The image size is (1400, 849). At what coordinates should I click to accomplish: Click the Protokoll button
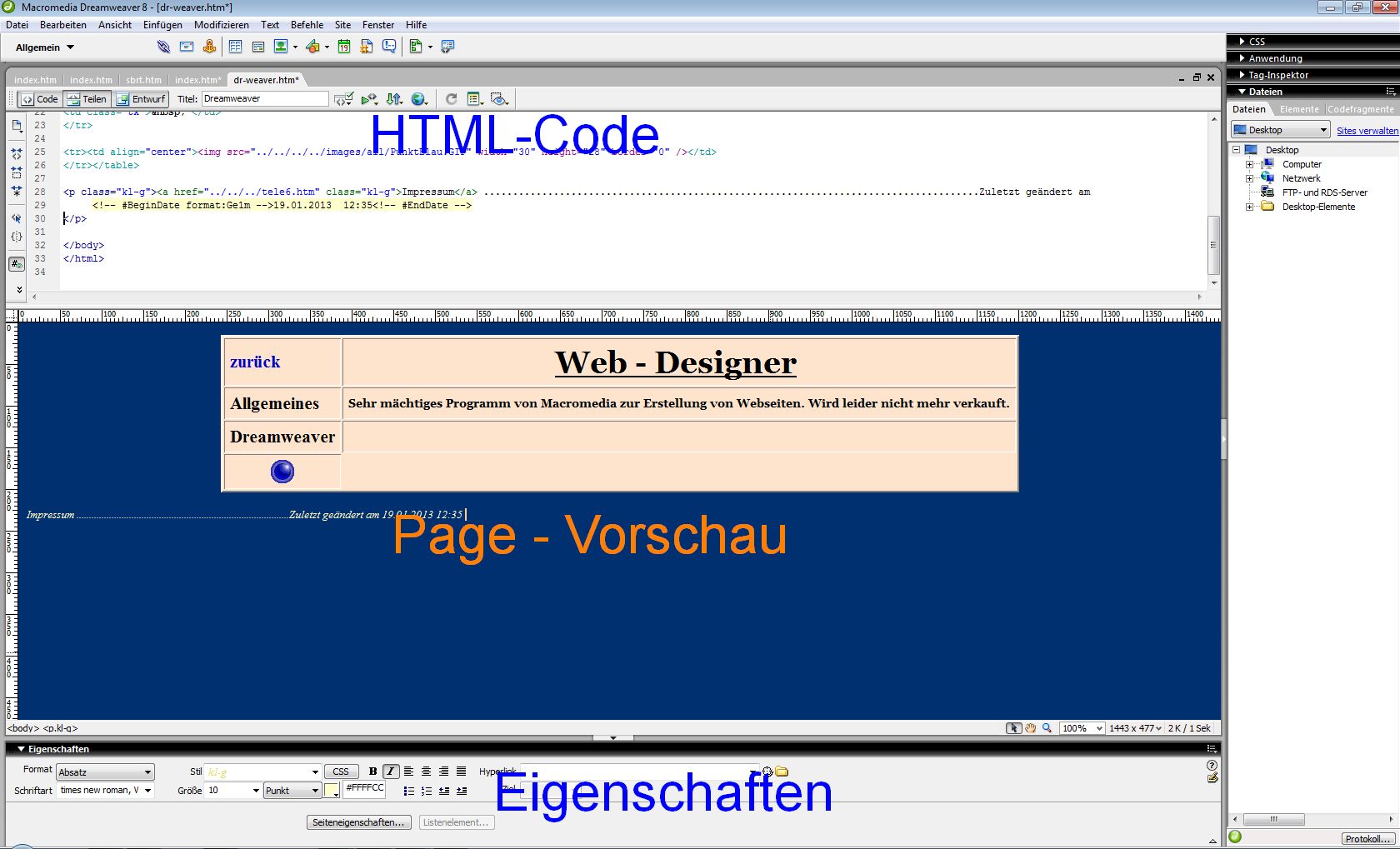coord(1367,839)
